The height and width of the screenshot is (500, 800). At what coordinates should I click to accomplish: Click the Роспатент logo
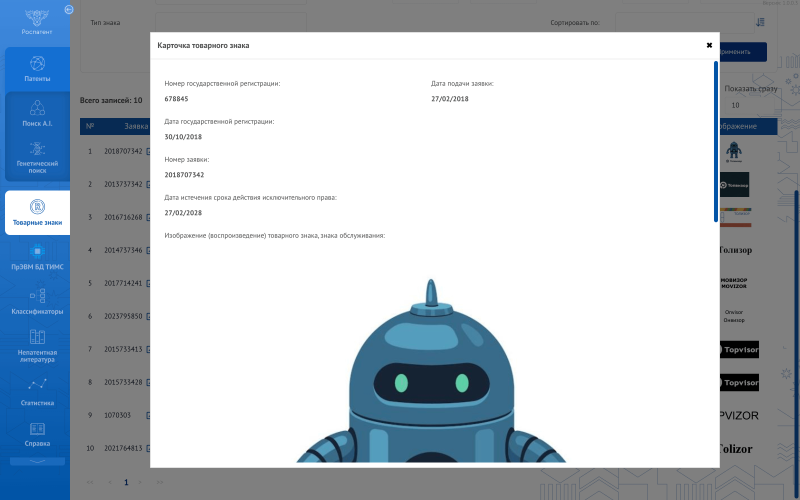[37, 19]
